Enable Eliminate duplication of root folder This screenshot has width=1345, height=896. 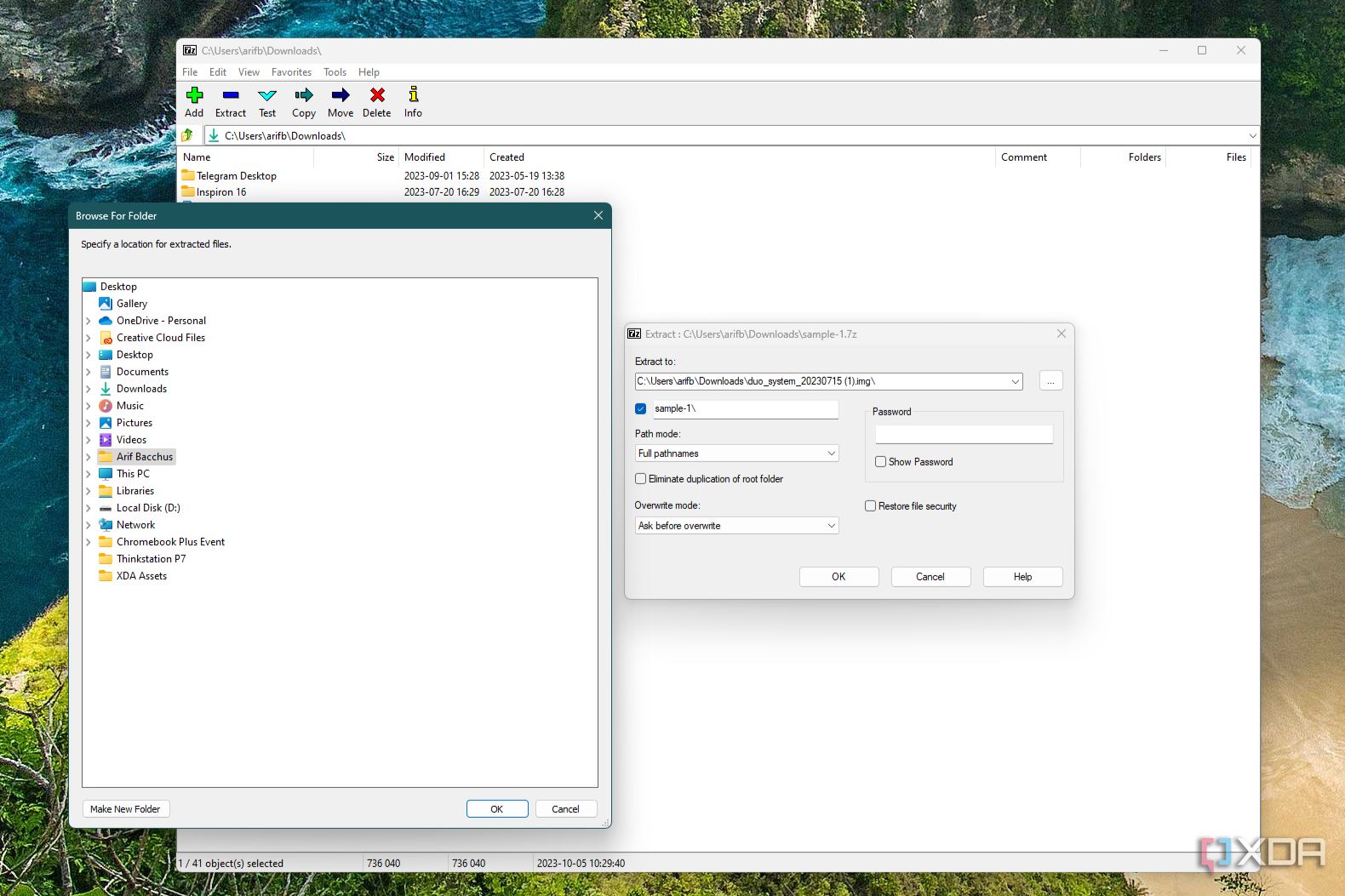pyautogui.click(x=641, y=479)
